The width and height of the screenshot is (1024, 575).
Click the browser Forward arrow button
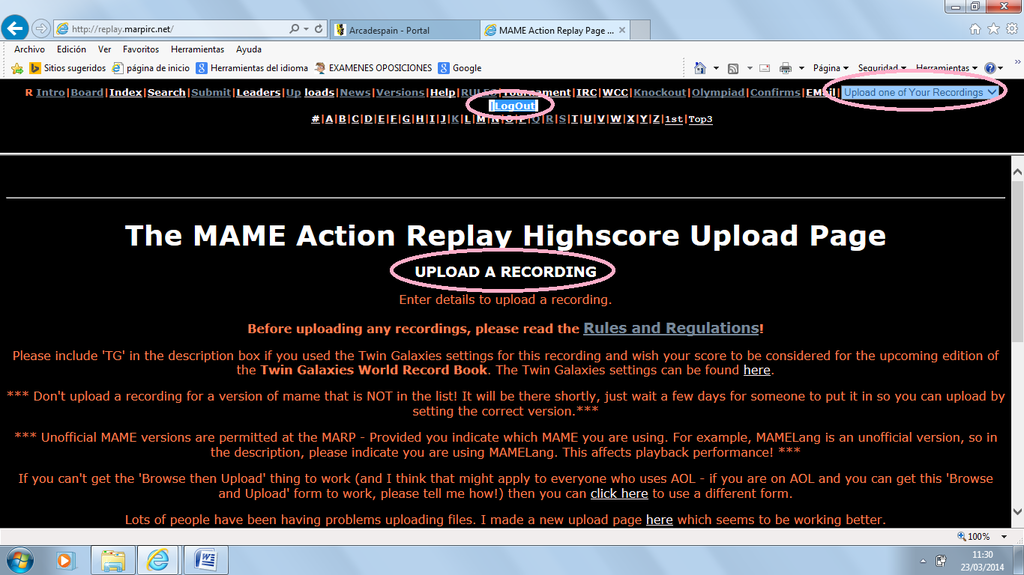tap(41, 29)
